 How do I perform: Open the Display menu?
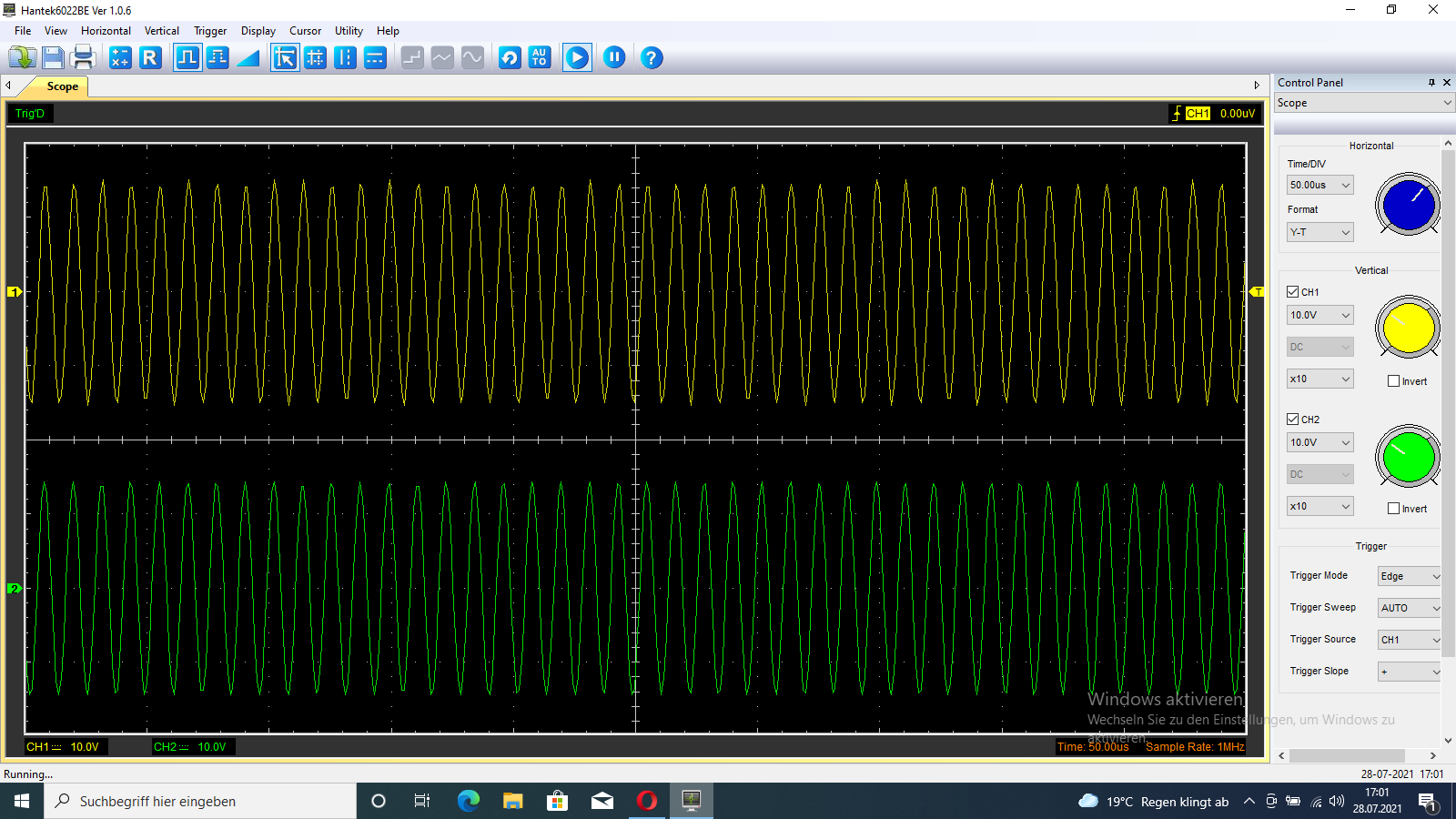coord(258,31)
